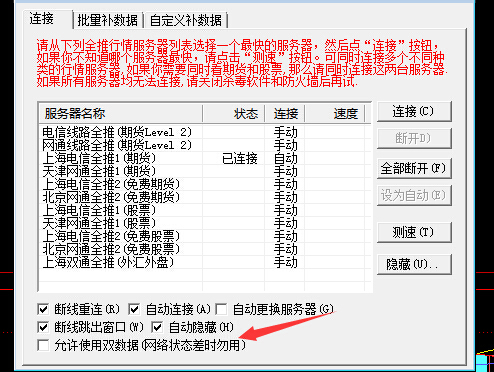Select server 电信线路全推(期货Level 2)
The height and width of the screenshot is (372, 494).
click(x=117, y=132)
